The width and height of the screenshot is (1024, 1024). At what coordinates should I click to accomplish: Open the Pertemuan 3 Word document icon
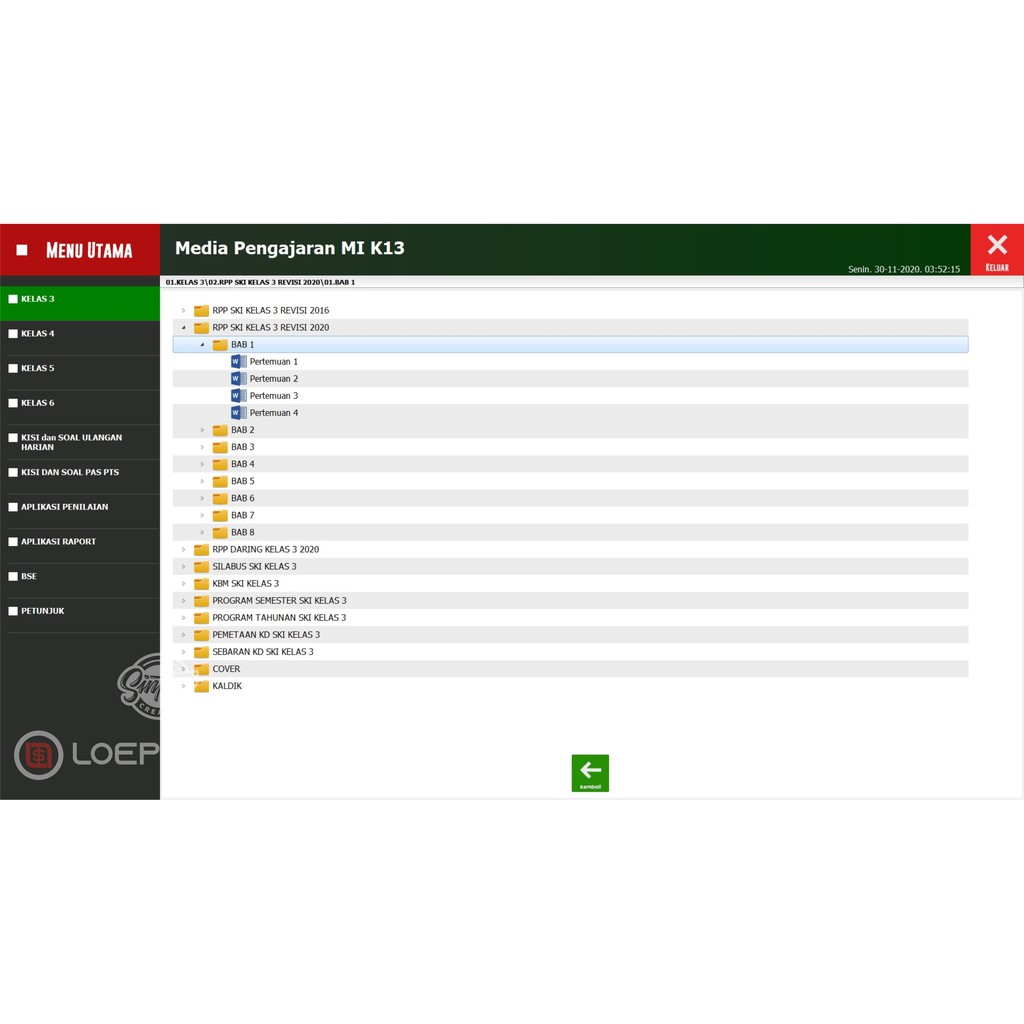click(238, 396)
